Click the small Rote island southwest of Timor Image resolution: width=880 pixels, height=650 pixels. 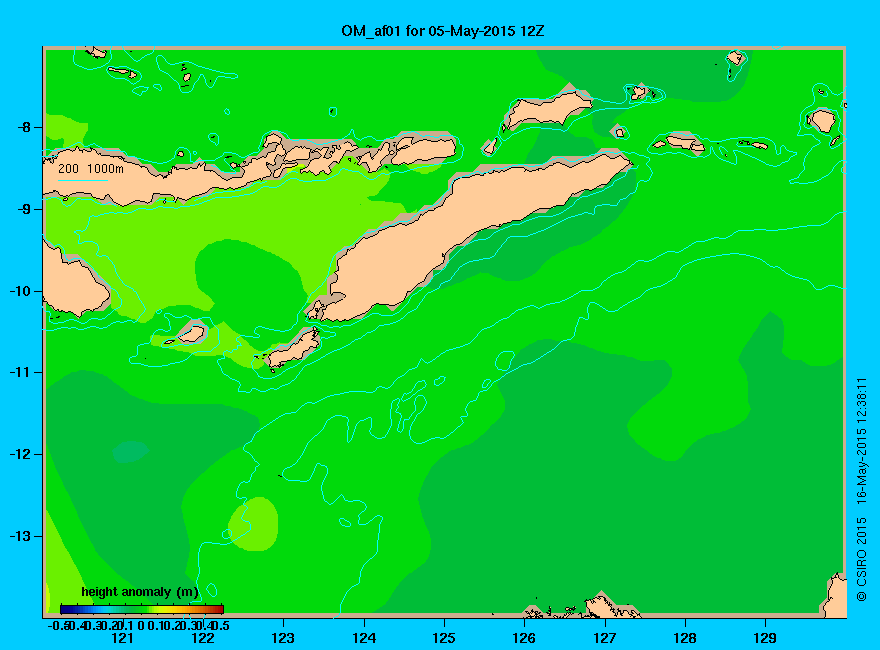click(x=293, y=349)
